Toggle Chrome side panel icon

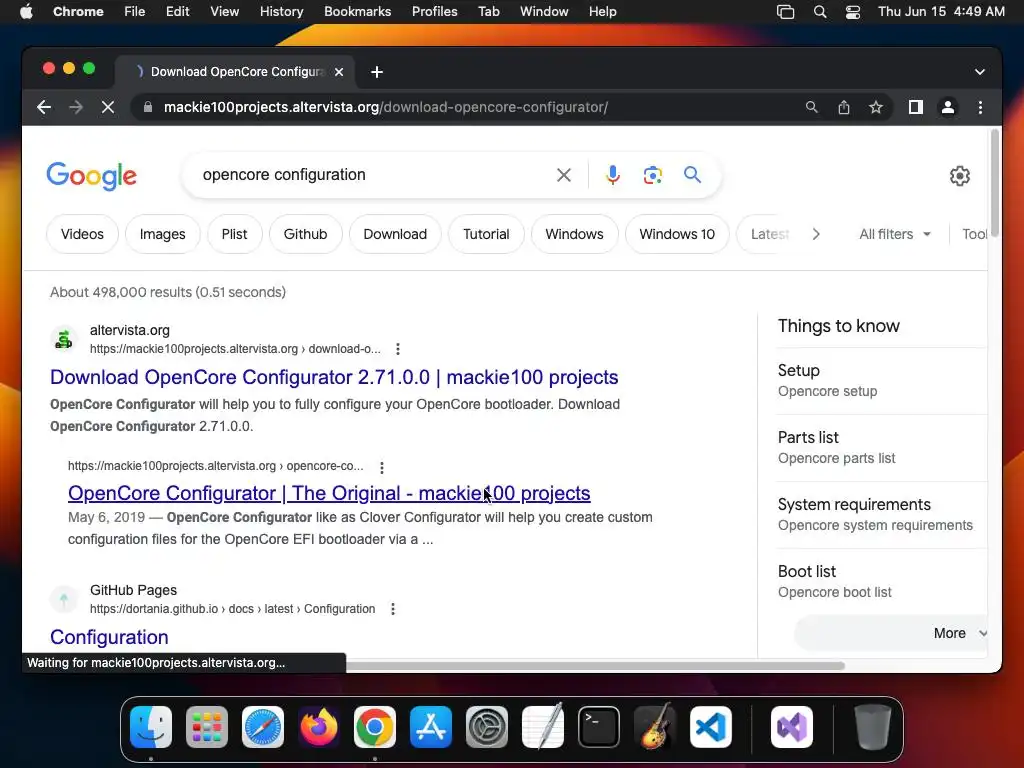(x=916, y=107)
